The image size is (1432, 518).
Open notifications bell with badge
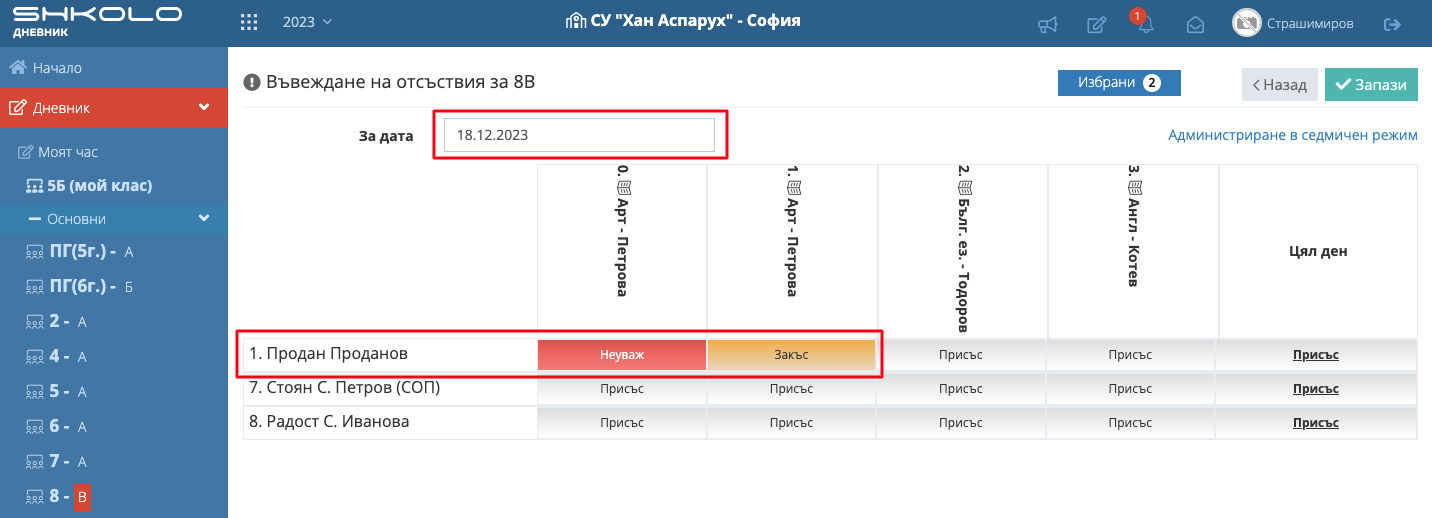pyautogui.click(x=1144, y=23)
